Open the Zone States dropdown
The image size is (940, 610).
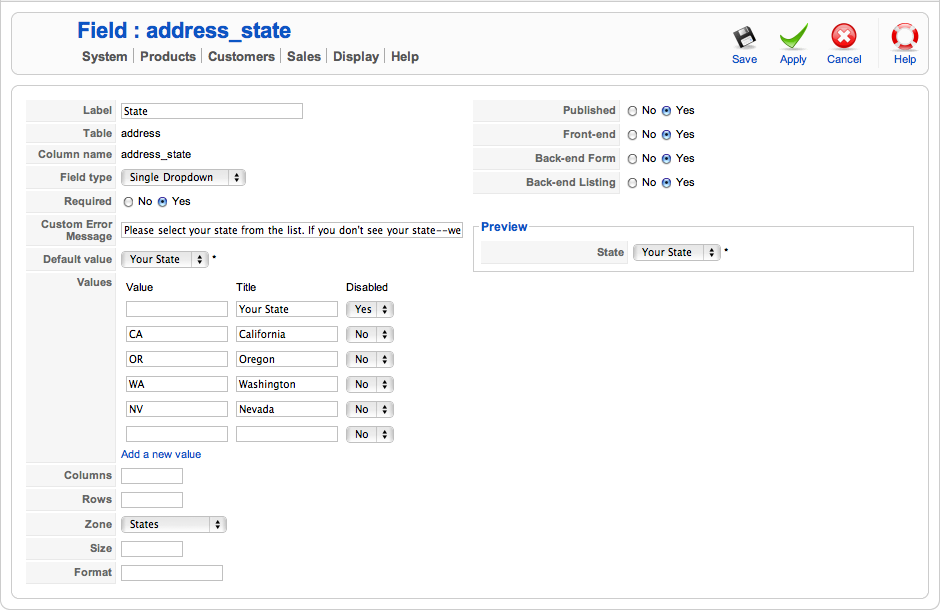pyautogui.click(x=174, y=524)
